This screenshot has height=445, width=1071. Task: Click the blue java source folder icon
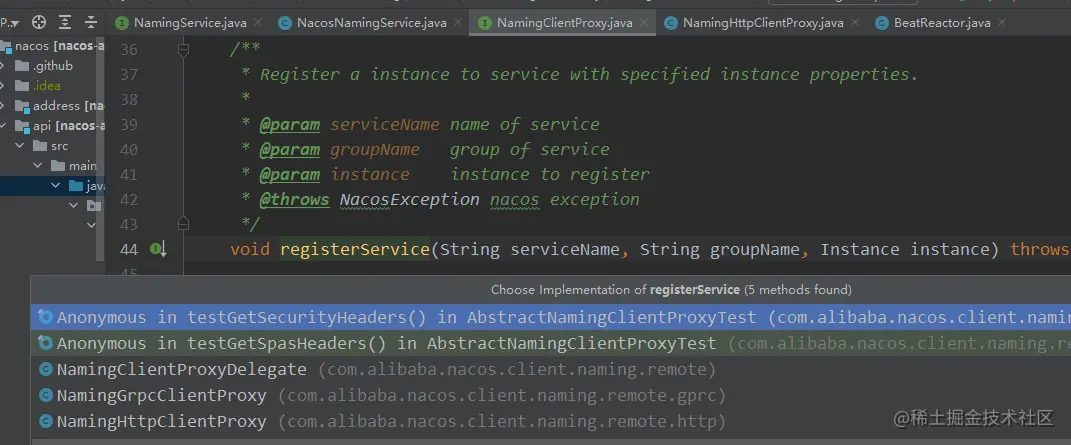(x=76, y=186)
